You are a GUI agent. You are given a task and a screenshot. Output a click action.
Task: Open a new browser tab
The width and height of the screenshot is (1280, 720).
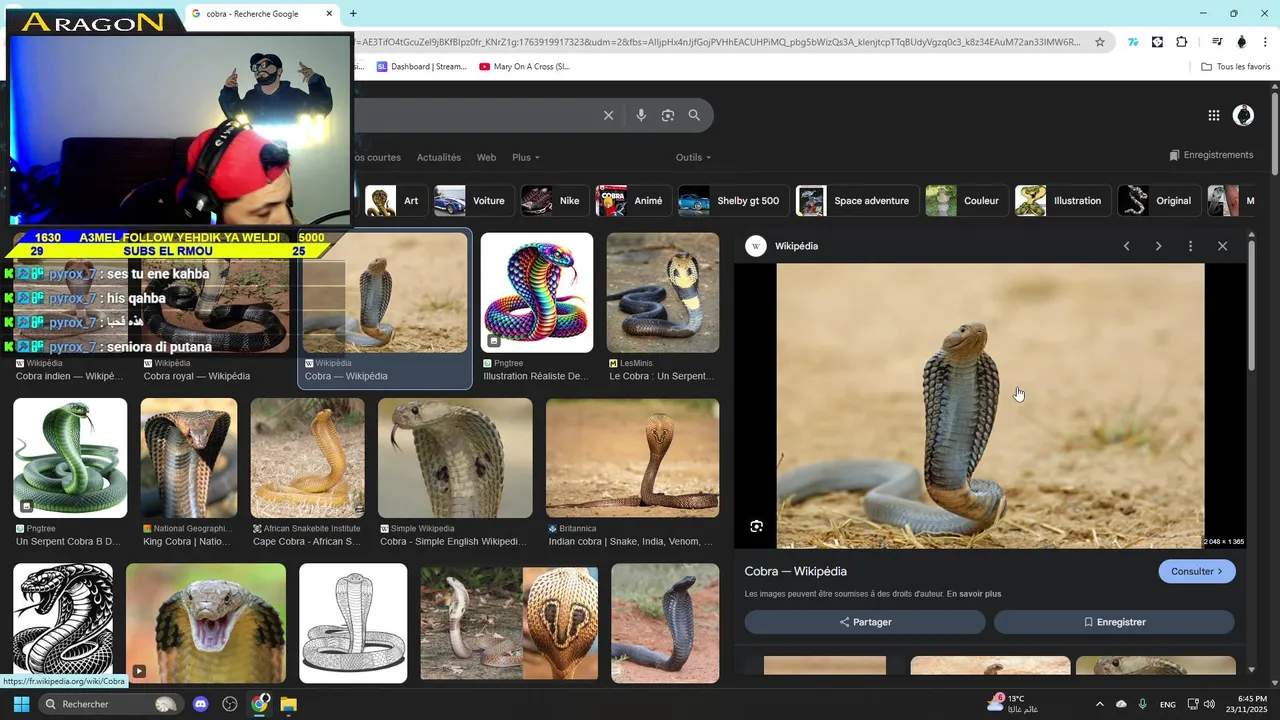pyautogui.click(x=353, y=13)
